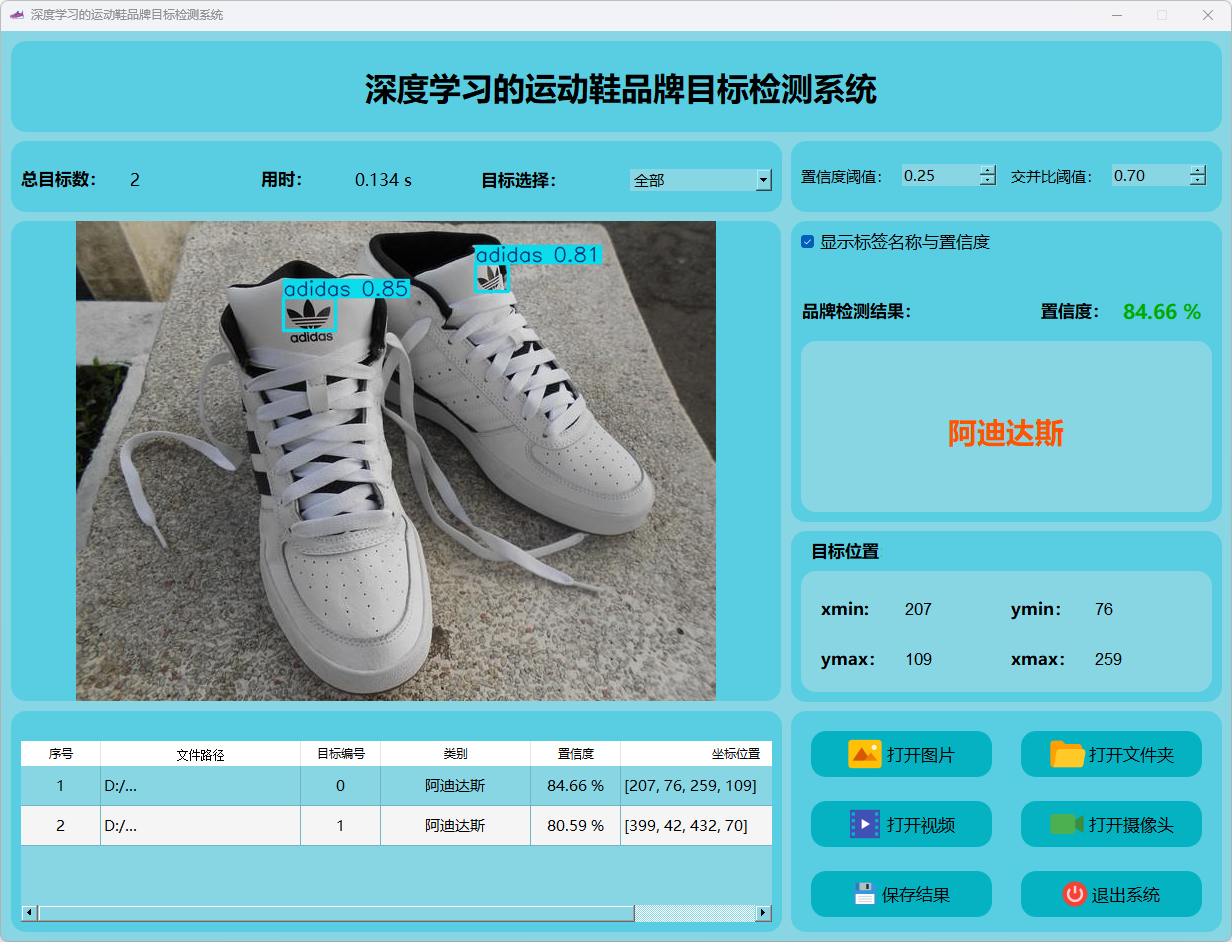The height and width of the screenshot is (942, 1232).
Task: Click the sneaker app icon in title bar
Action: 16,15
